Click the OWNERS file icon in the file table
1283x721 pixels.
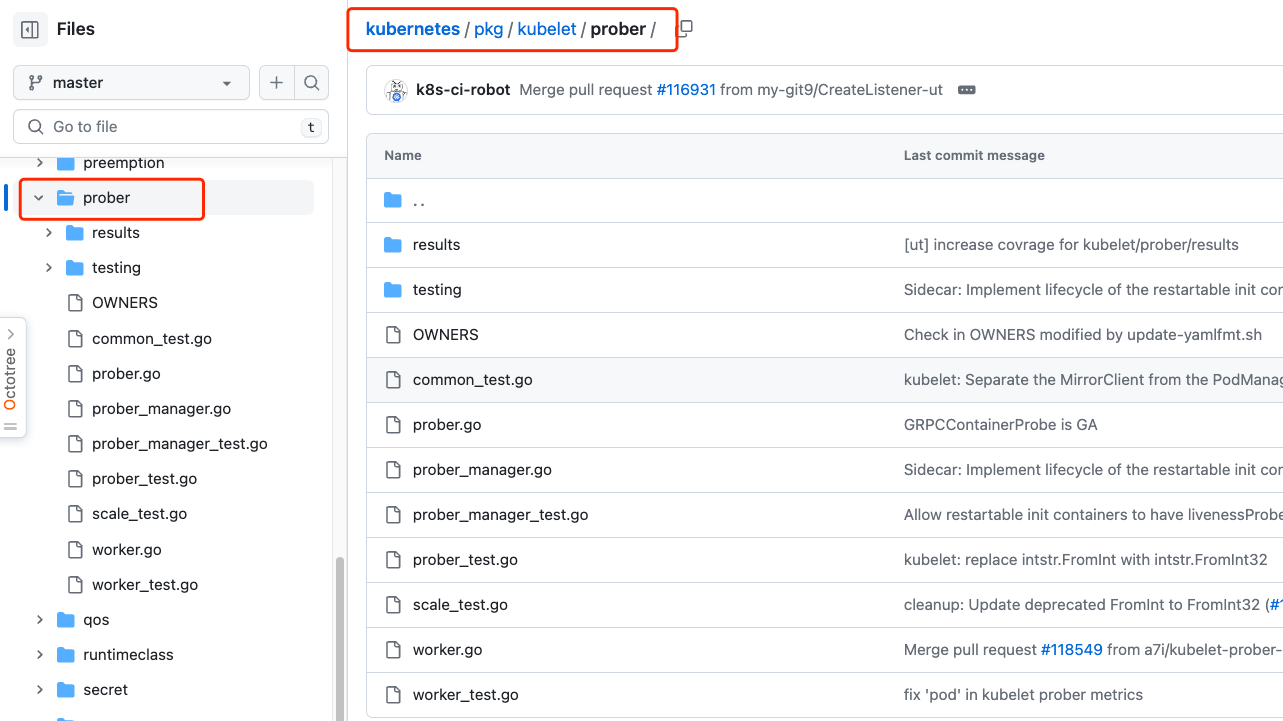[393, 335]
